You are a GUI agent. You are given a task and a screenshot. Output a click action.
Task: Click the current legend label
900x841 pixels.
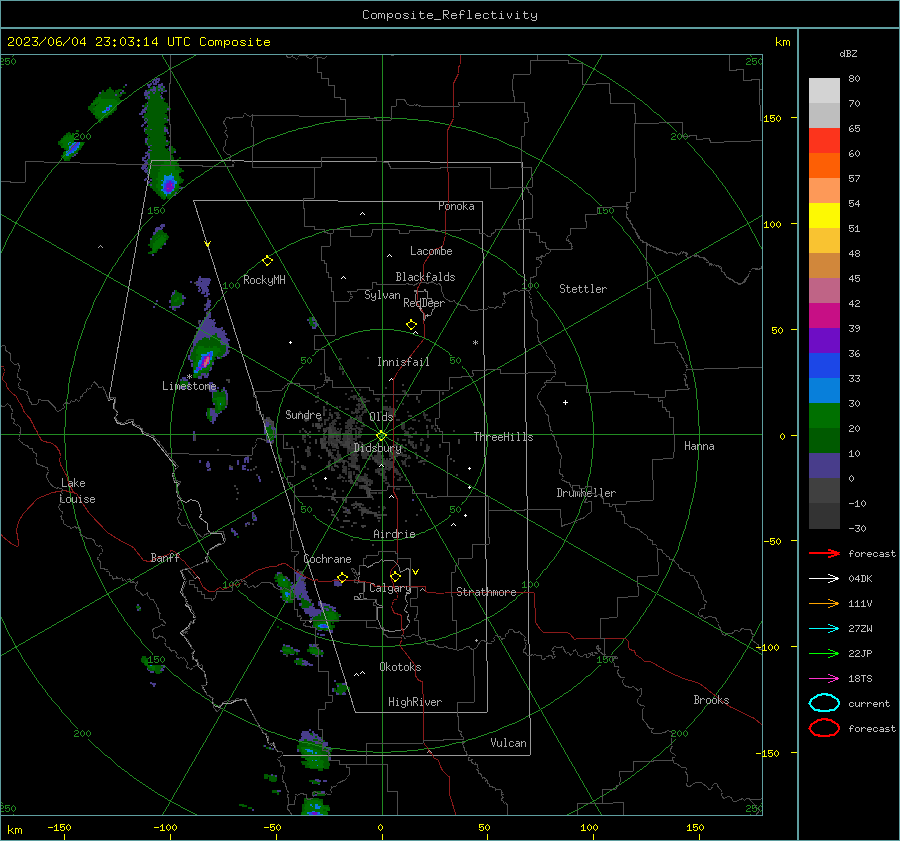(x=868, y=704)
